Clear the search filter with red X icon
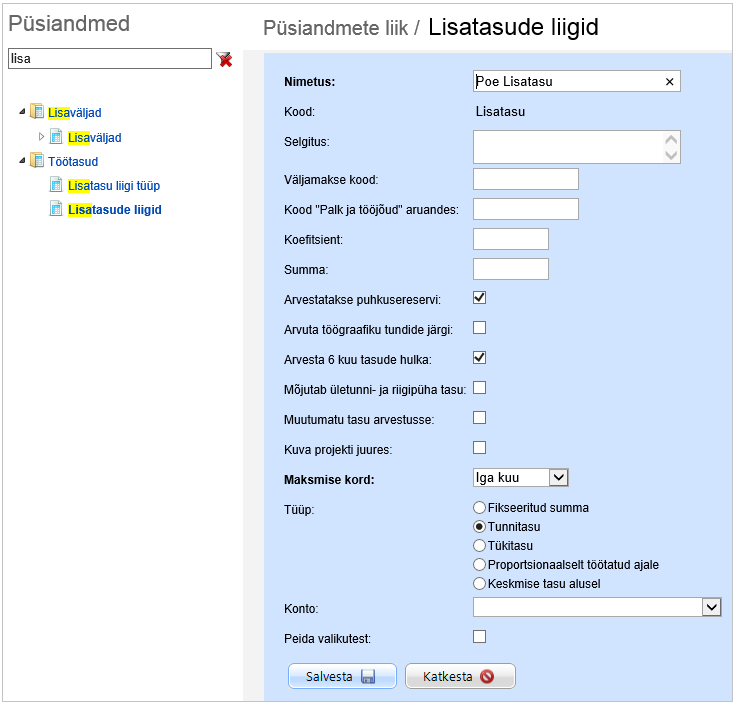The image size is (737, 706). 225,60
